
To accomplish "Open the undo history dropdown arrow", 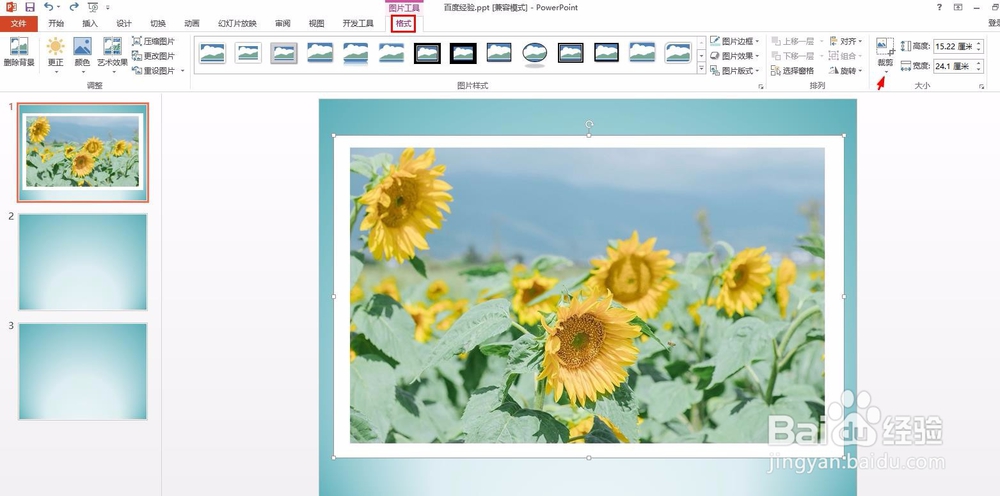I will coord(59,8).
